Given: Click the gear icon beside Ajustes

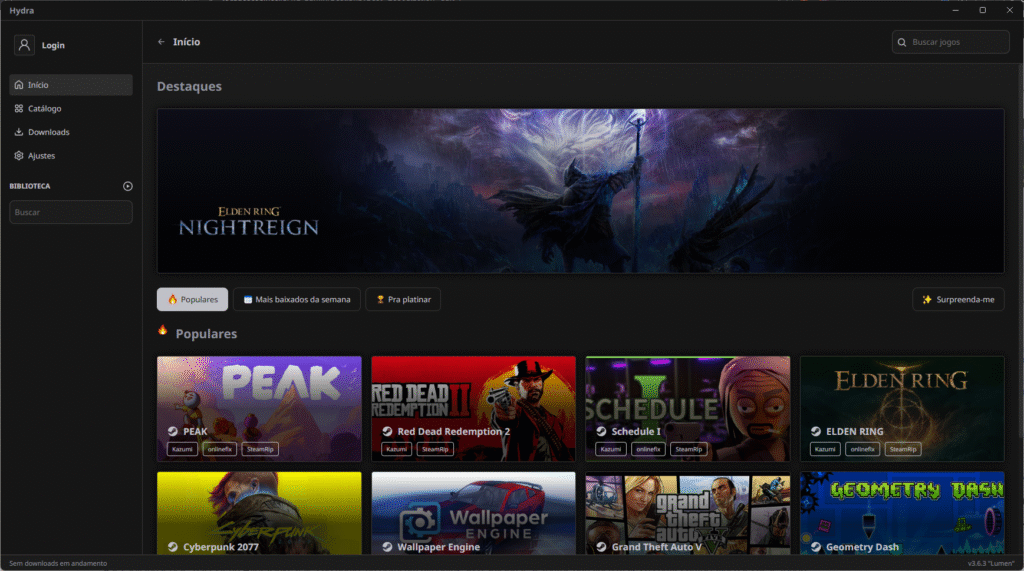Looking at the screenshot, I should tap(19, 155).
